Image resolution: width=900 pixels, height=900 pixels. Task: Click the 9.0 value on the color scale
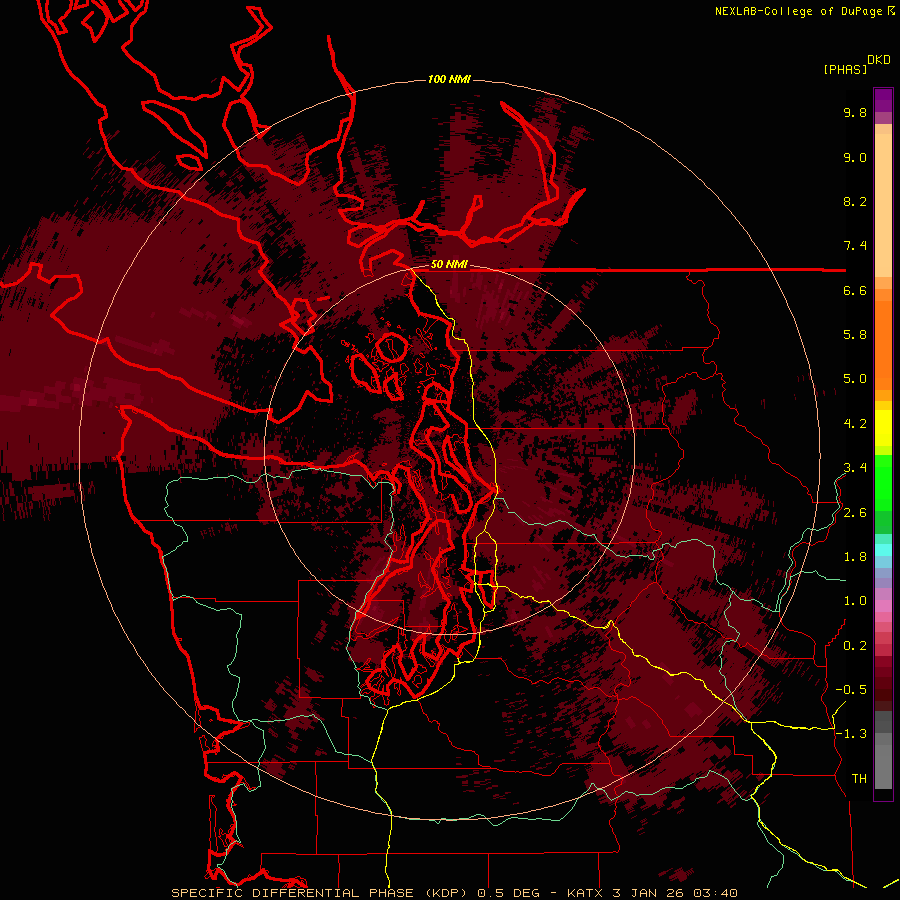pyautogui.click(x=855, y=157)
